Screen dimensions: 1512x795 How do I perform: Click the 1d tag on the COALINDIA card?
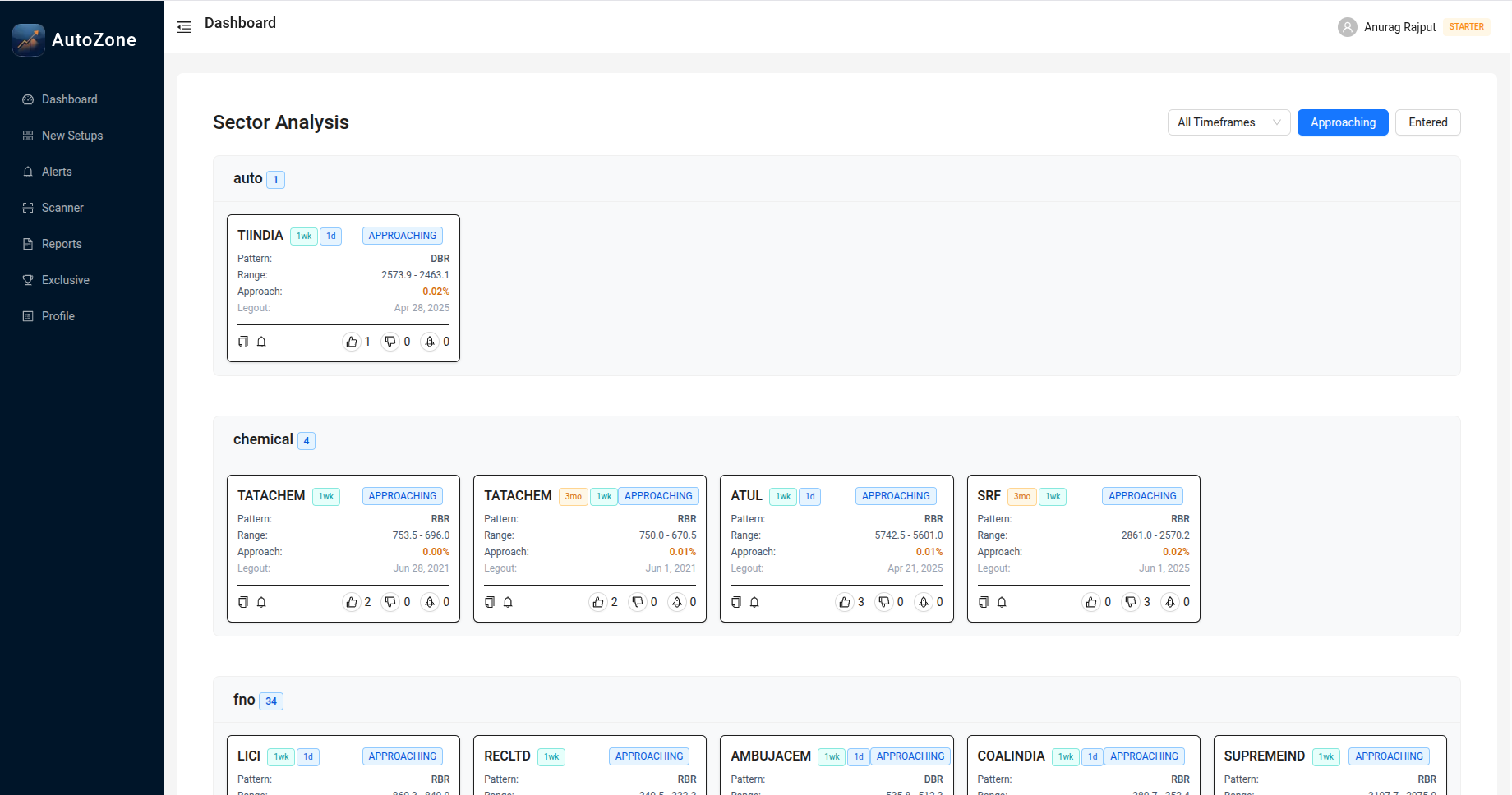(1093, 757)
